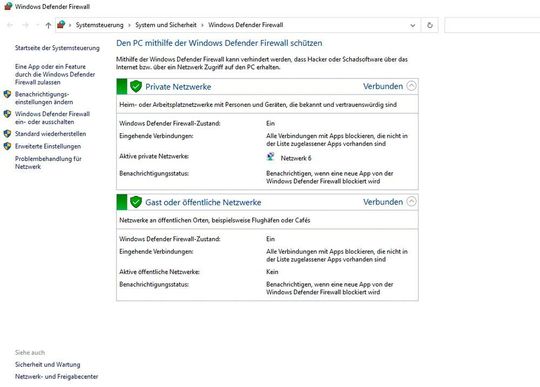Click the breadcrumb chevron before Systemsteuerung
Image resolution: width=540 pixels, height=387 pixels.
tap(70, 25)
